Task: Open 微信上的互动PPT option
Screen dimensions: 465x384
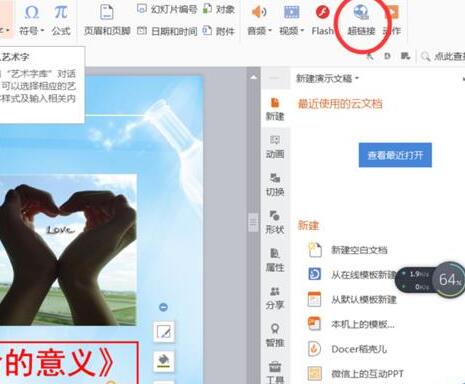Action: point(355,374)
